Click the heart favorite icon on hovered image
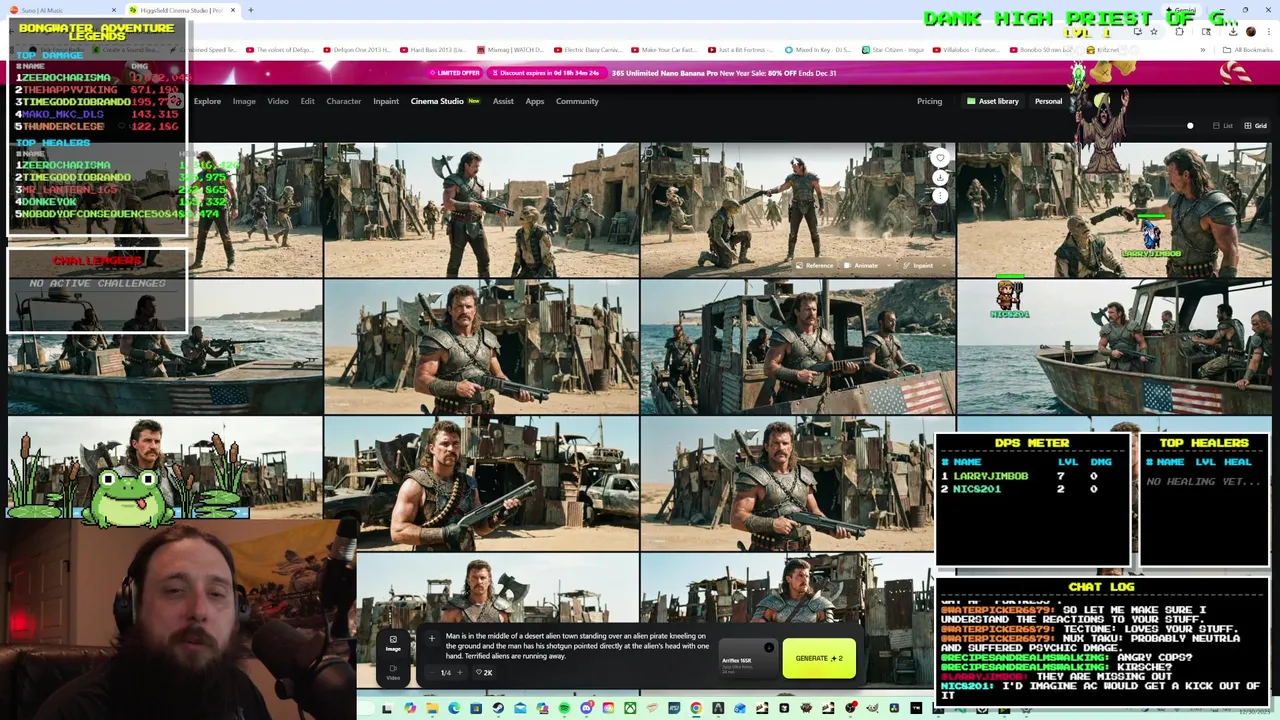The height and width of the screenshot is (720, 1280). pos(940,158)
